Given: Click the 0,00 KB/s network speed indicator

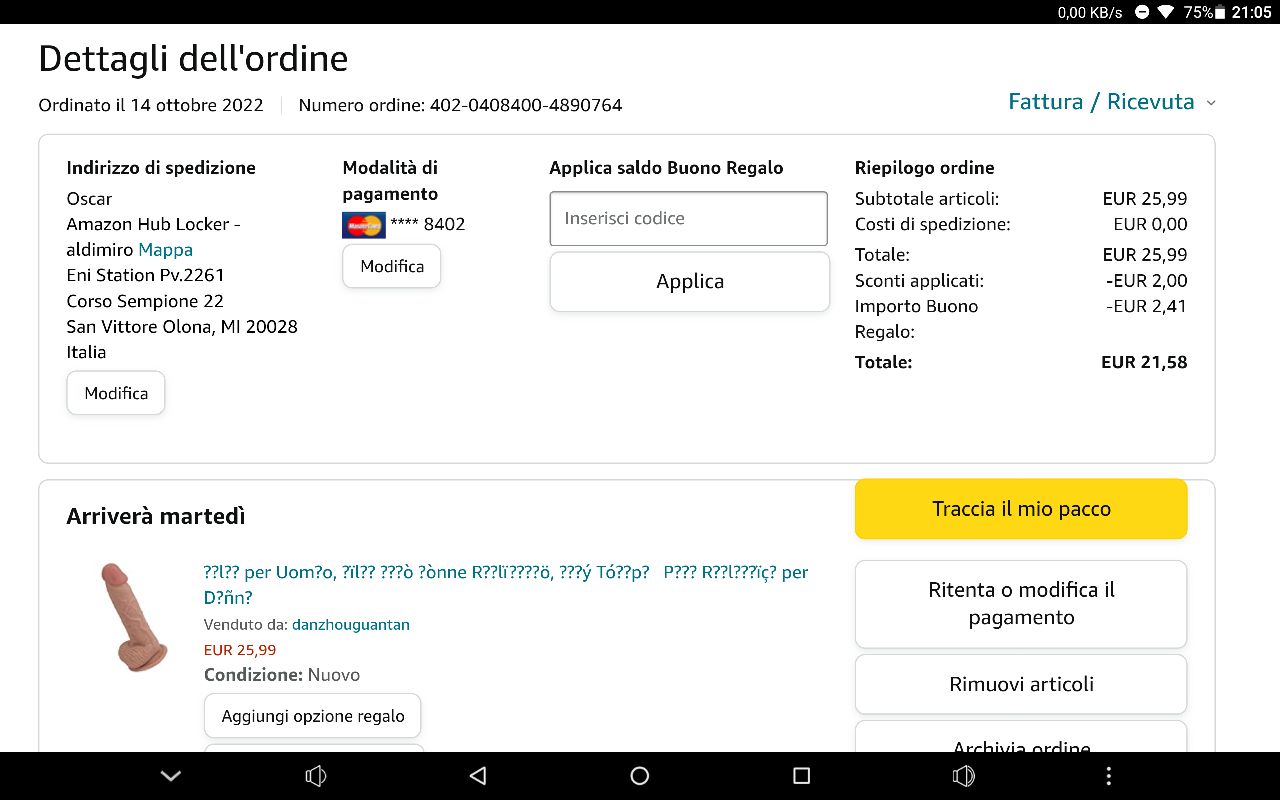Looking at the screenshot, I should (x=1090, y=12).
